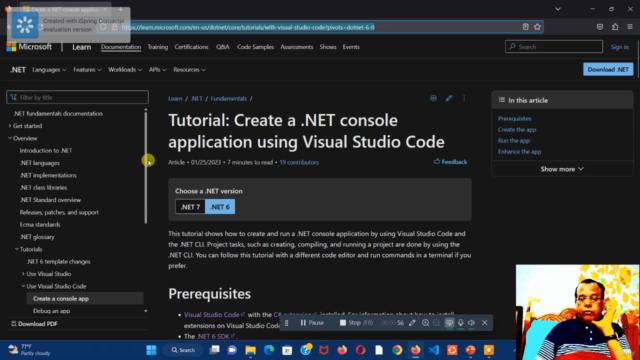Open the Languages dropdown
640x360 pixels.
tap(49, 70)
